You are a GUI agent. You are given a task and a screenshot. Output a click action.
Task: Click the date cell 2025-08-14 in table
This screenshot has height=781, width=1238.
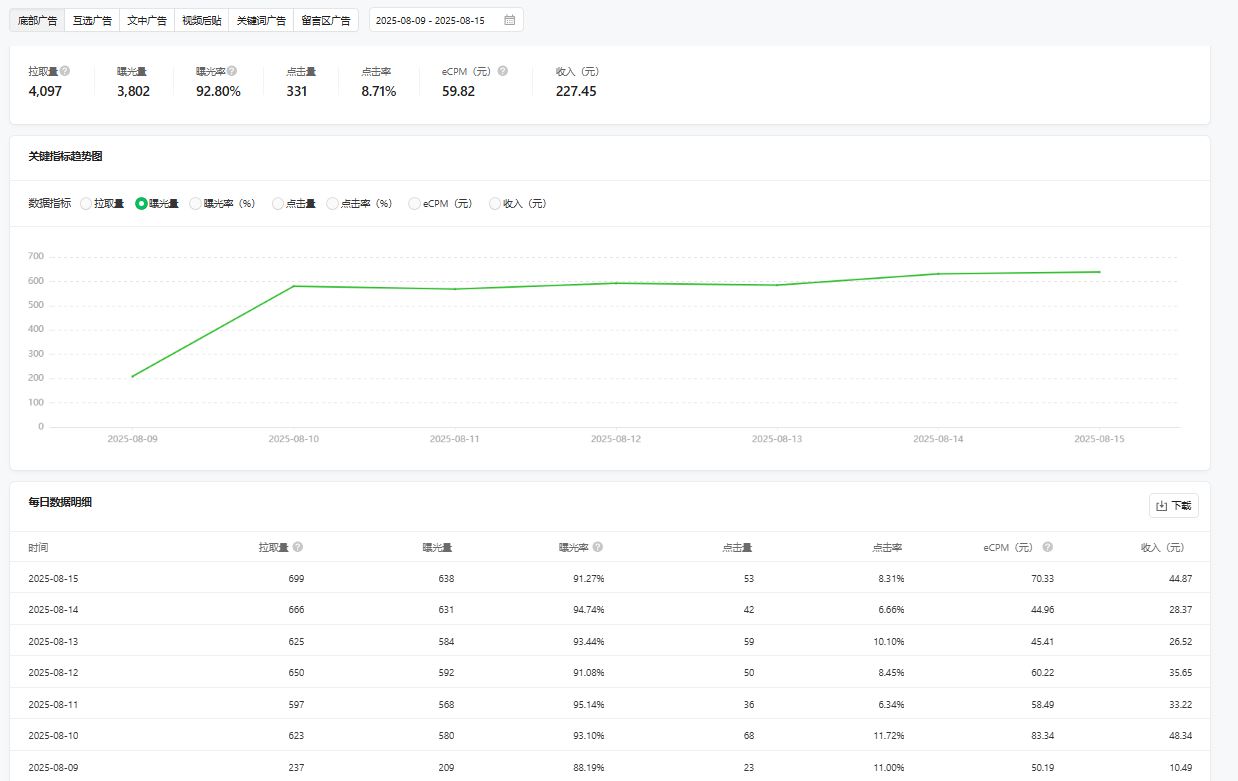pos(53,610)
